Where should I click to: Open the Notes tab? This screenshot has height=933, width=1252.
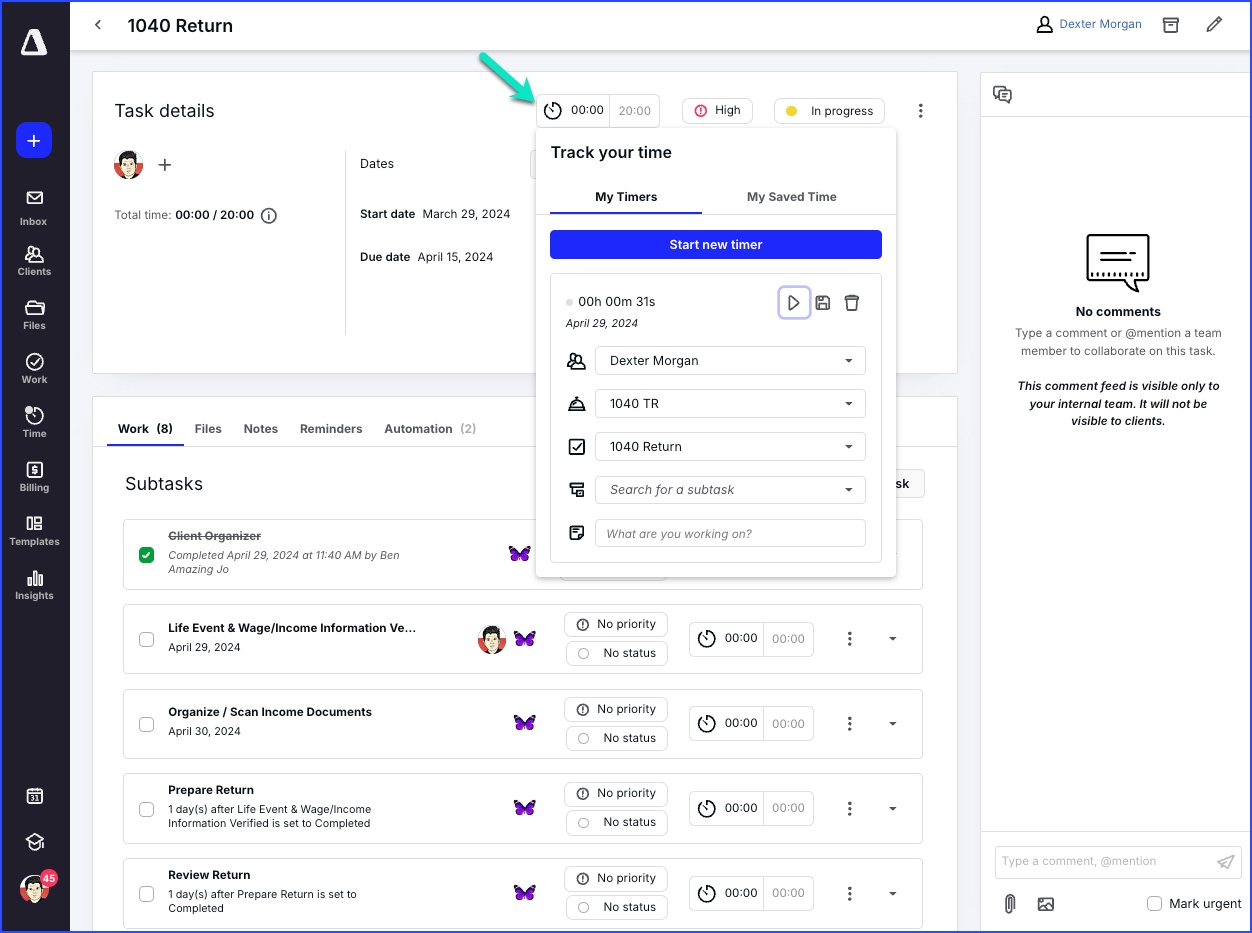coord(261,429)
